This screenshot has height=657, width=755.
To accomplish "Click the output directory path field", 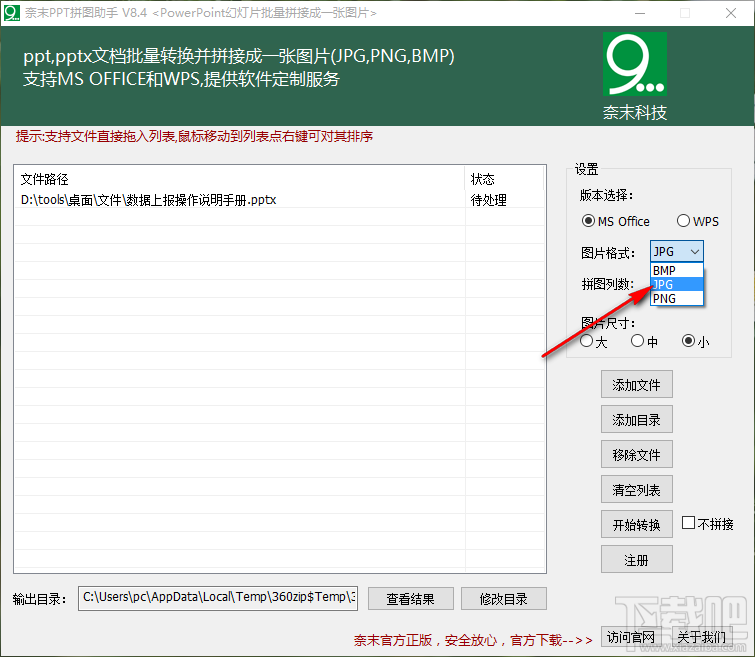I will pyautogui.click(x=218, y=598).
